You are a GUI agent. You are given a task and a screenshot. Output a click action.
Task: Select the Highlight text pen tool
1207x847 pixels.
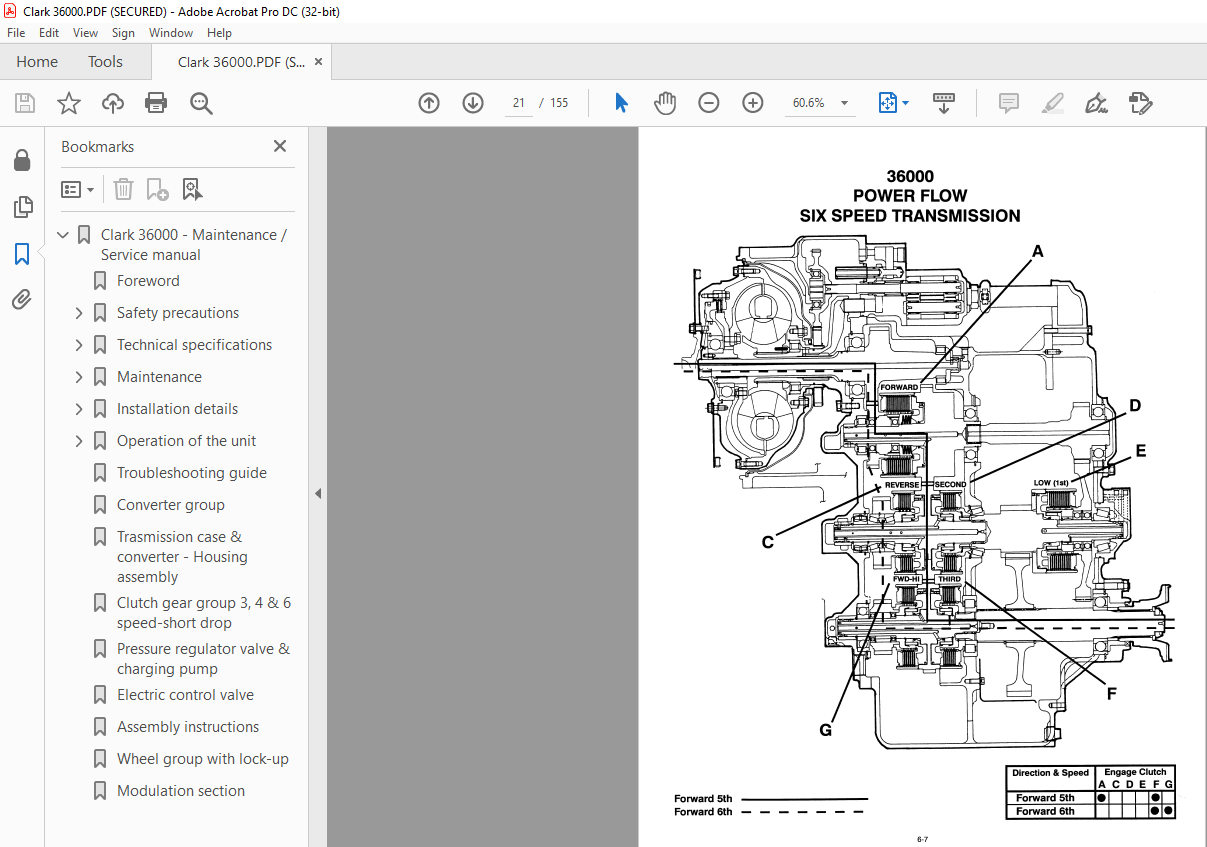point(1052,103)
